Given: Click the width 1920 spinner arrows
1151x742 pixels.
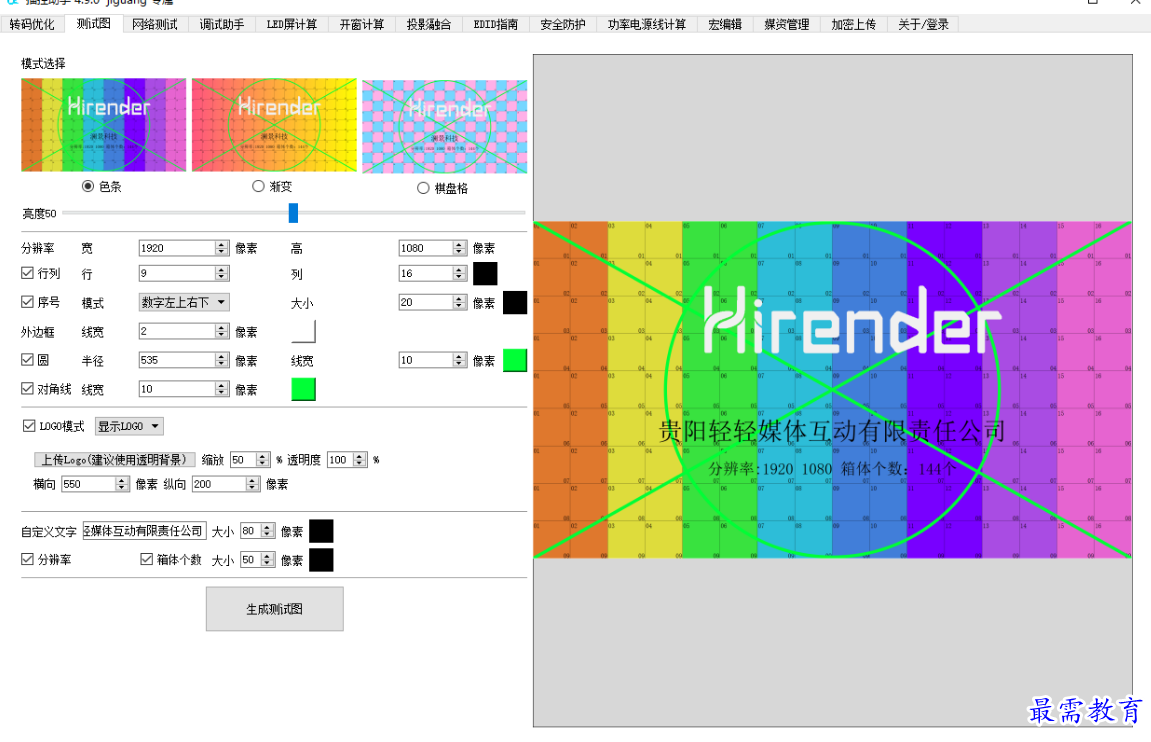Looking at the screenshot, I should click(x=222, y=248).
